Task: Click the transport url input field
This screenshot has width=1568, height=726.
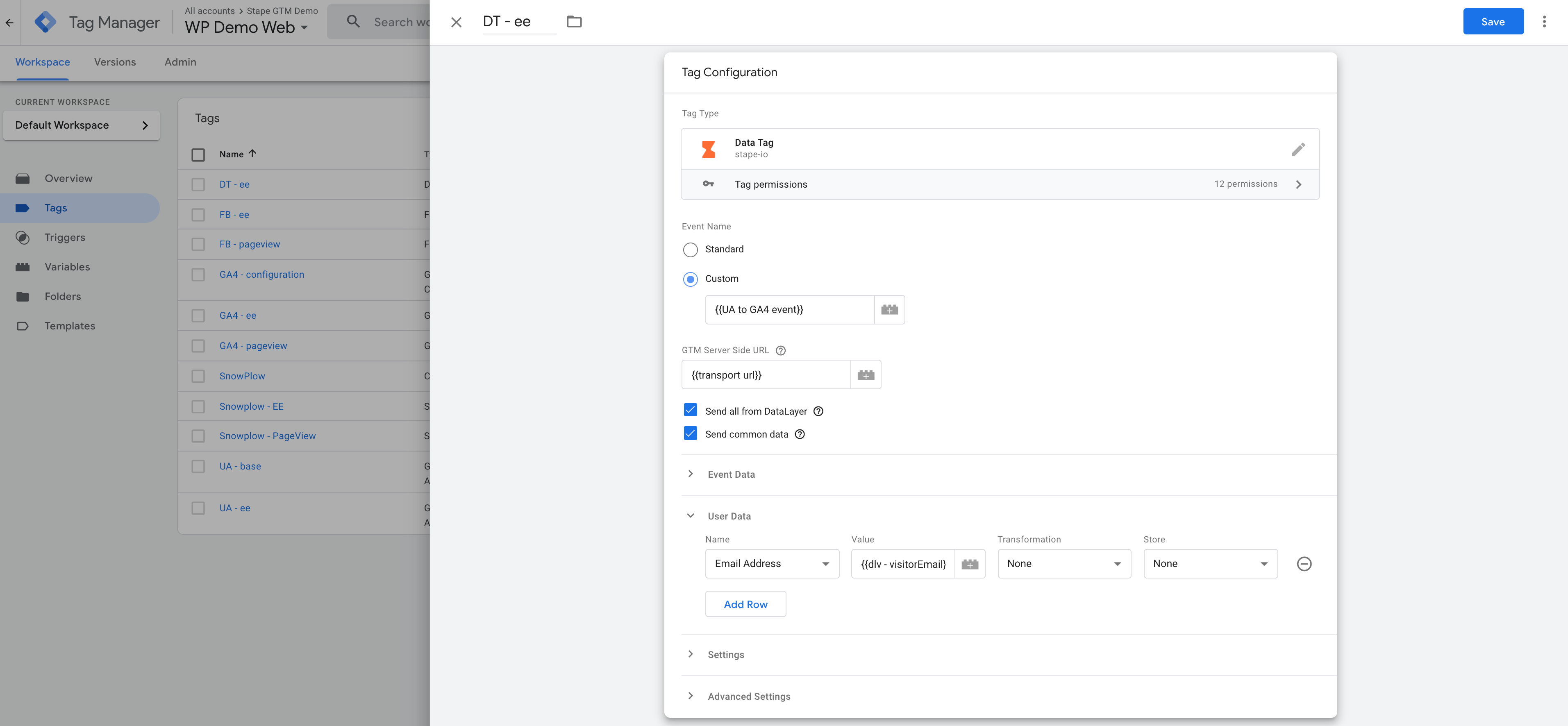Action: pos(766,375)
